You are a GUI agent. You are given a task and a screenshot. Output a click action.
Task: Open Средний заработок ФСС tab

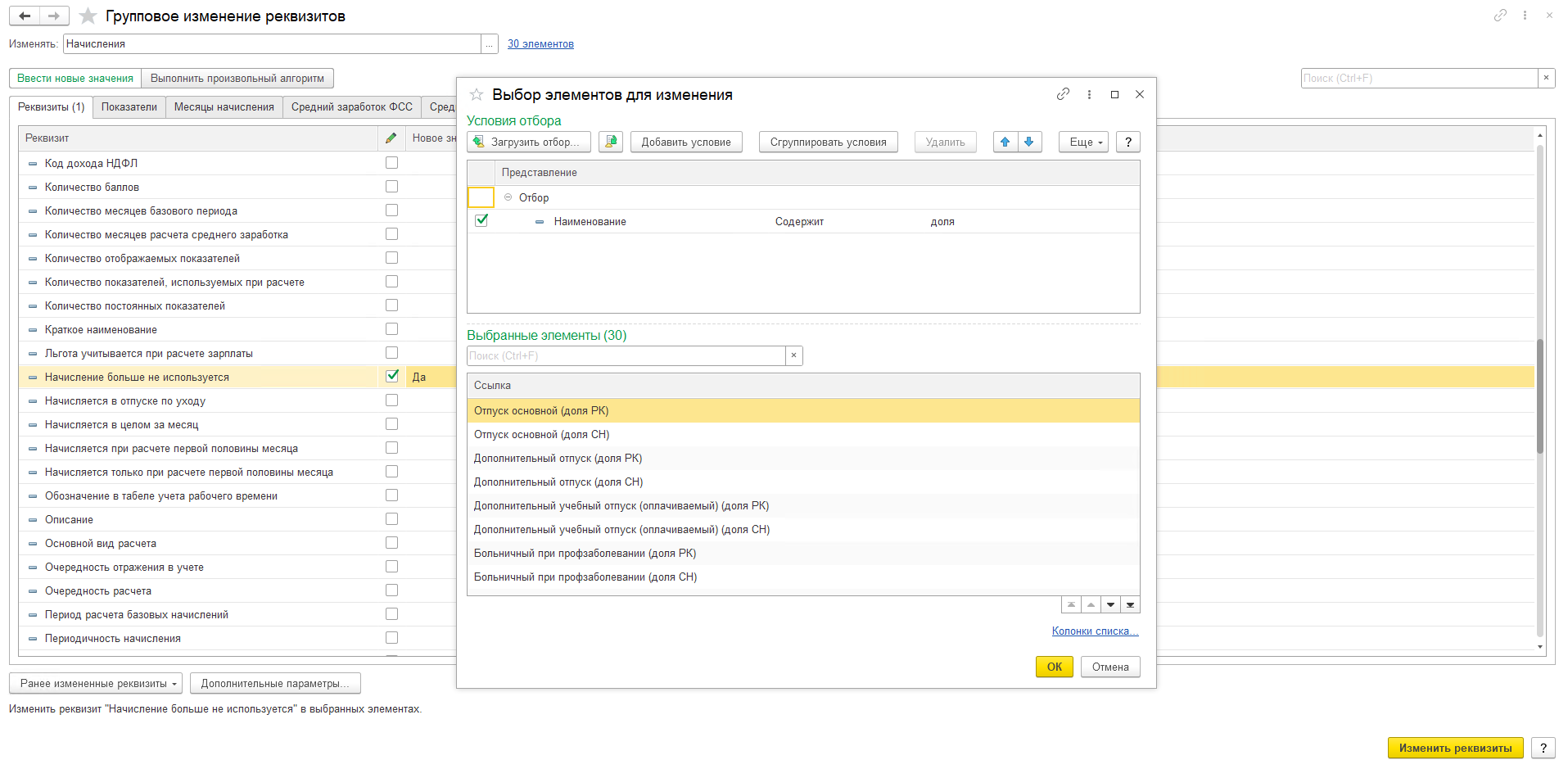(x=352, y=107)
